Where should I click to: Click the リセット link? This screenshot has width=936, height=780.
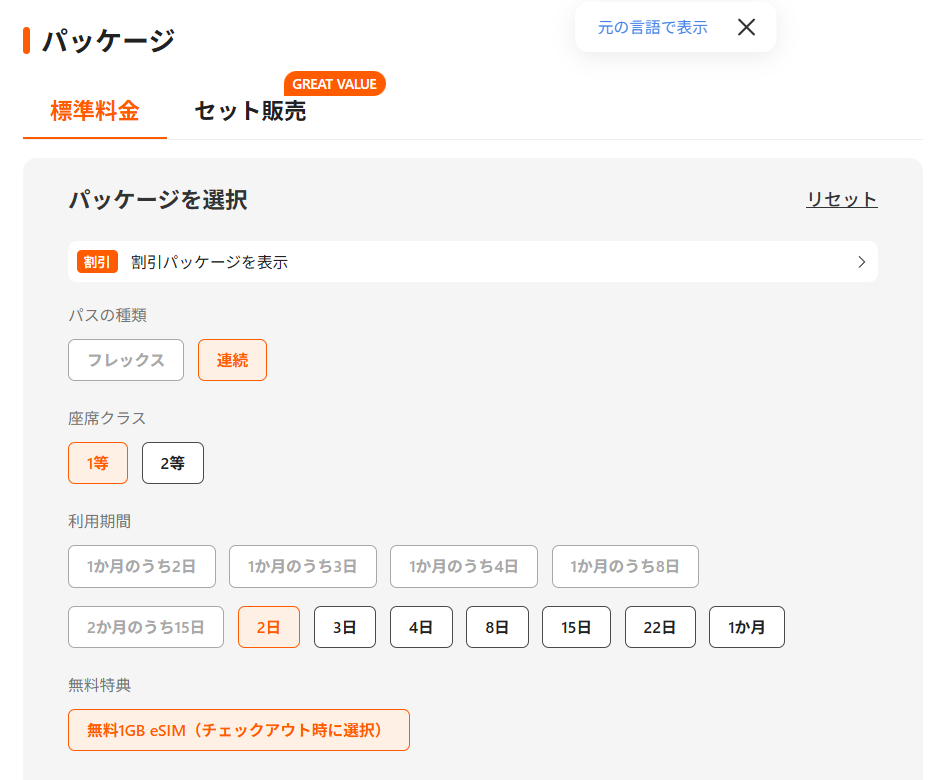point(841,199)
